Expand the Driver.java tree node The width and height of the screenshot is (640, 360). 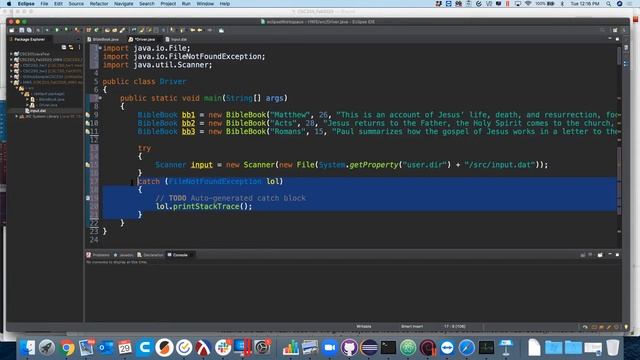(x=27, y=105)
